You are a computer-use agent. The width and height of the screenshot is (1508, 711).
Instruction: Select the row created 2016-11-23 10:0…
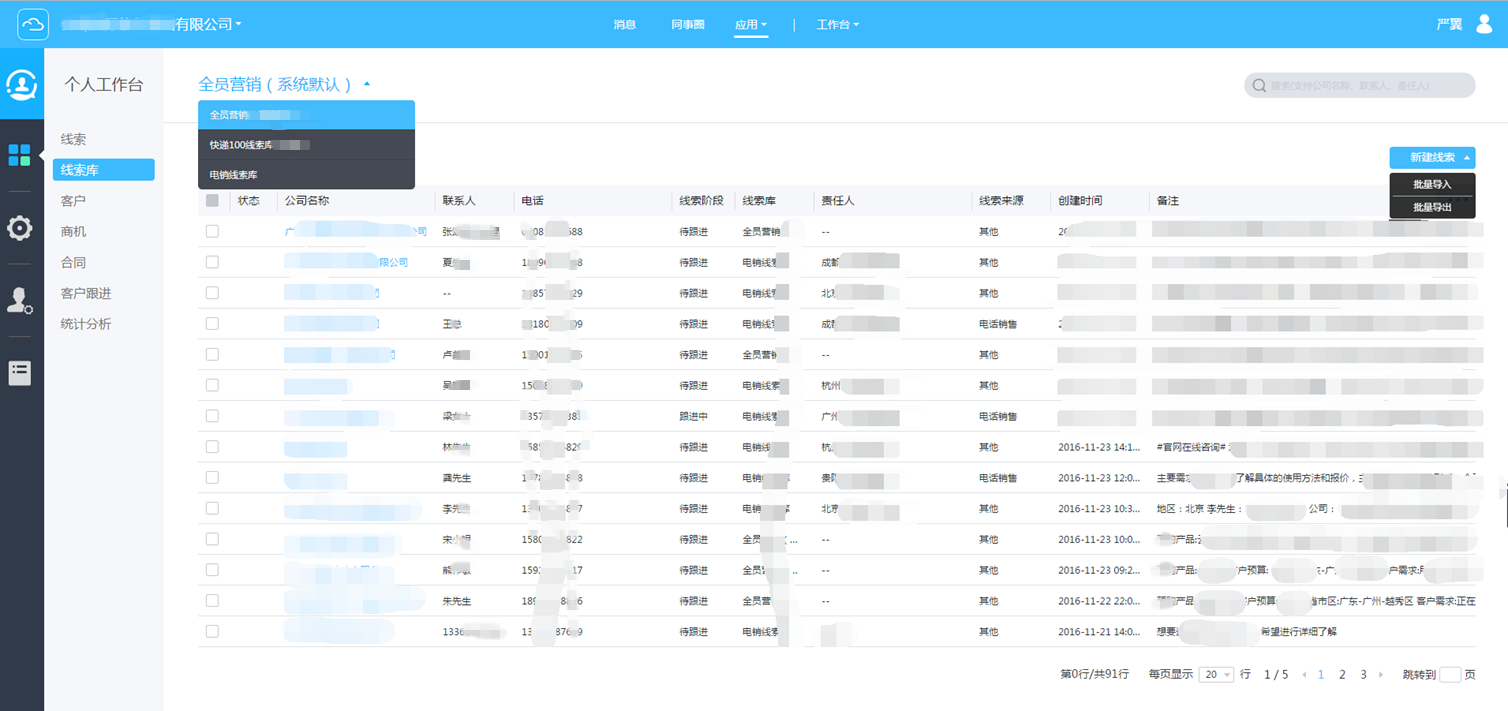click(x=212, y=539)
